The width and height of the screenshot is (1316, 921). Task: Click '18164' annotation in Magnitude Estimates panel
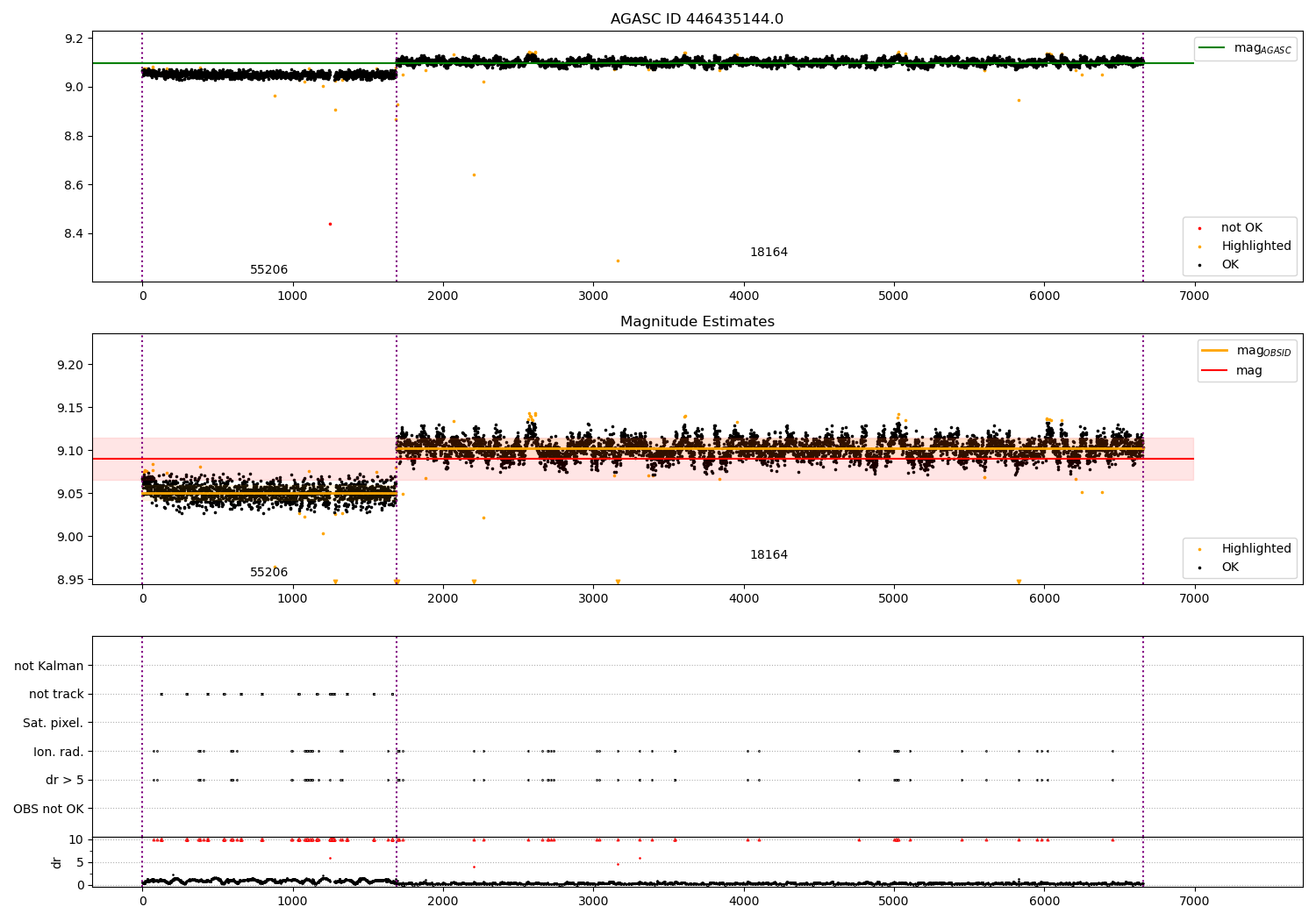pos(769,555)
